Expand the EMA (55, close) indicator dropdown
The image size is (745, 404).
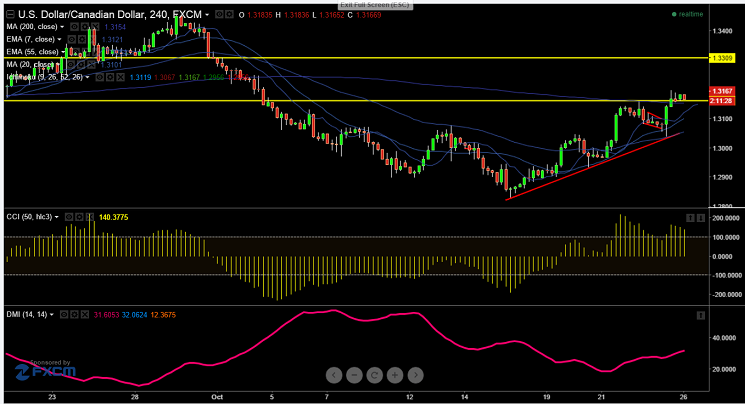[x=63, y=52]
